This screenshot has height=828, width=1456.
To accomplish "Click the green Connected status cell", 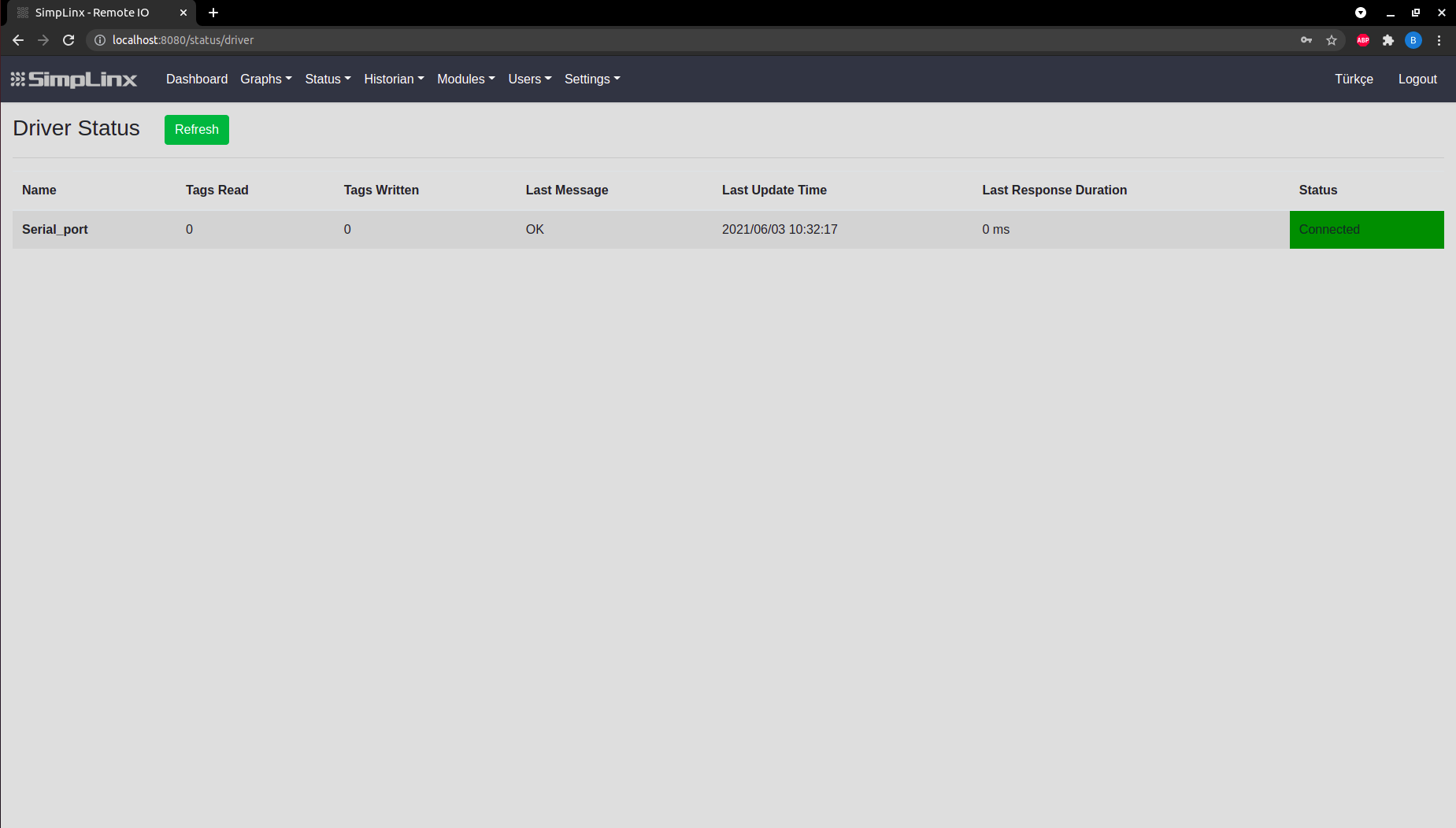I will [x=1367, y=230].
